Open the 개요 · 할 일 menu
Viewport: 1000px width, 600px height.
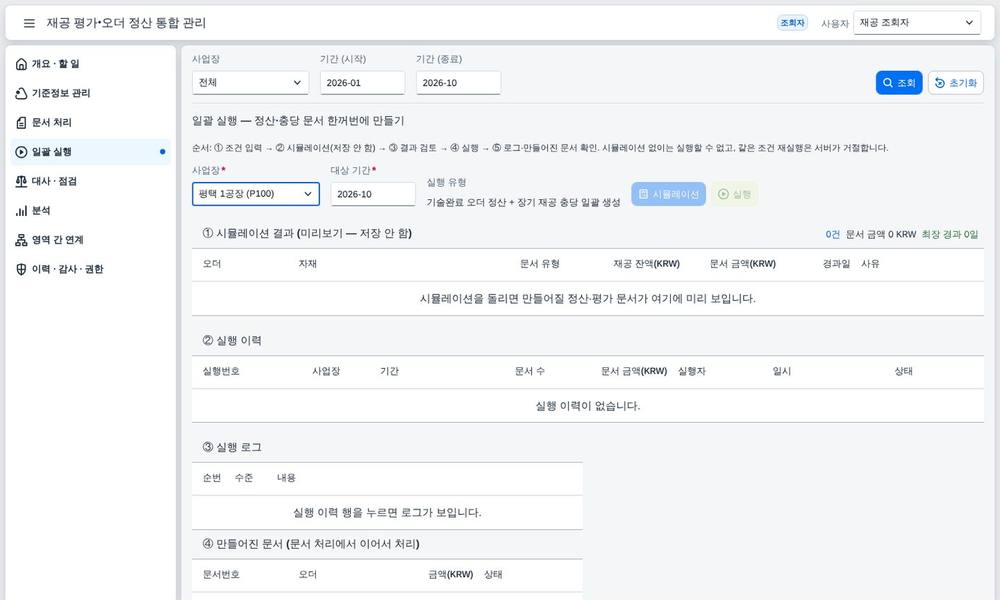[x=91, y=64]
